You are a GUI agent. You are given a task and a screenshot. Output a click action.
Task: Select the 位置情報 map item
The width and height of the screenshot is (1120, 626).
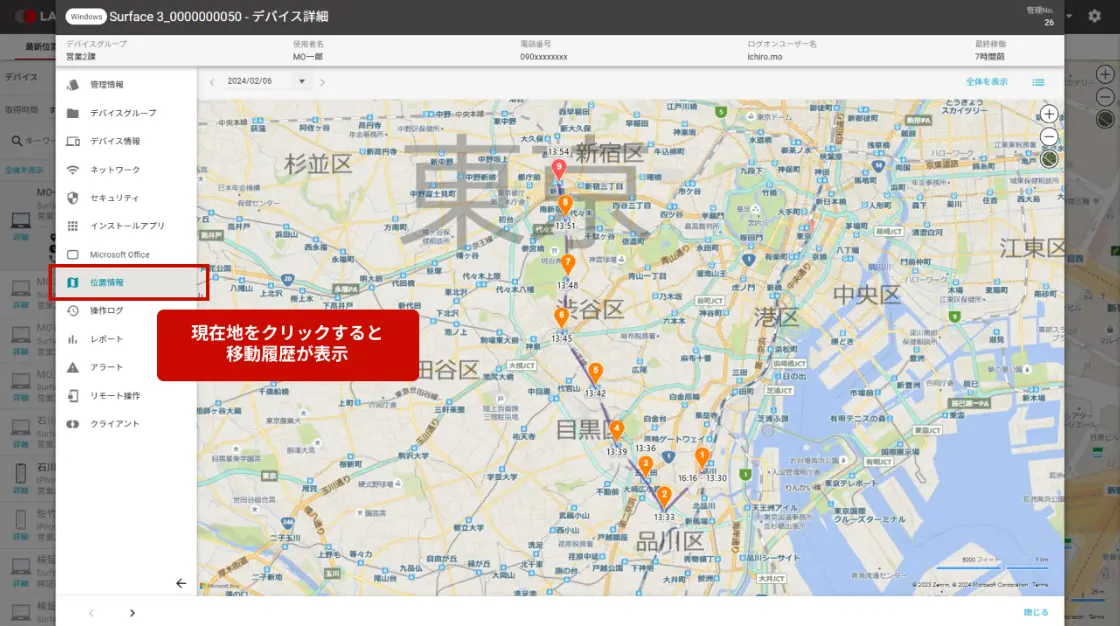(x=129, y=282)
